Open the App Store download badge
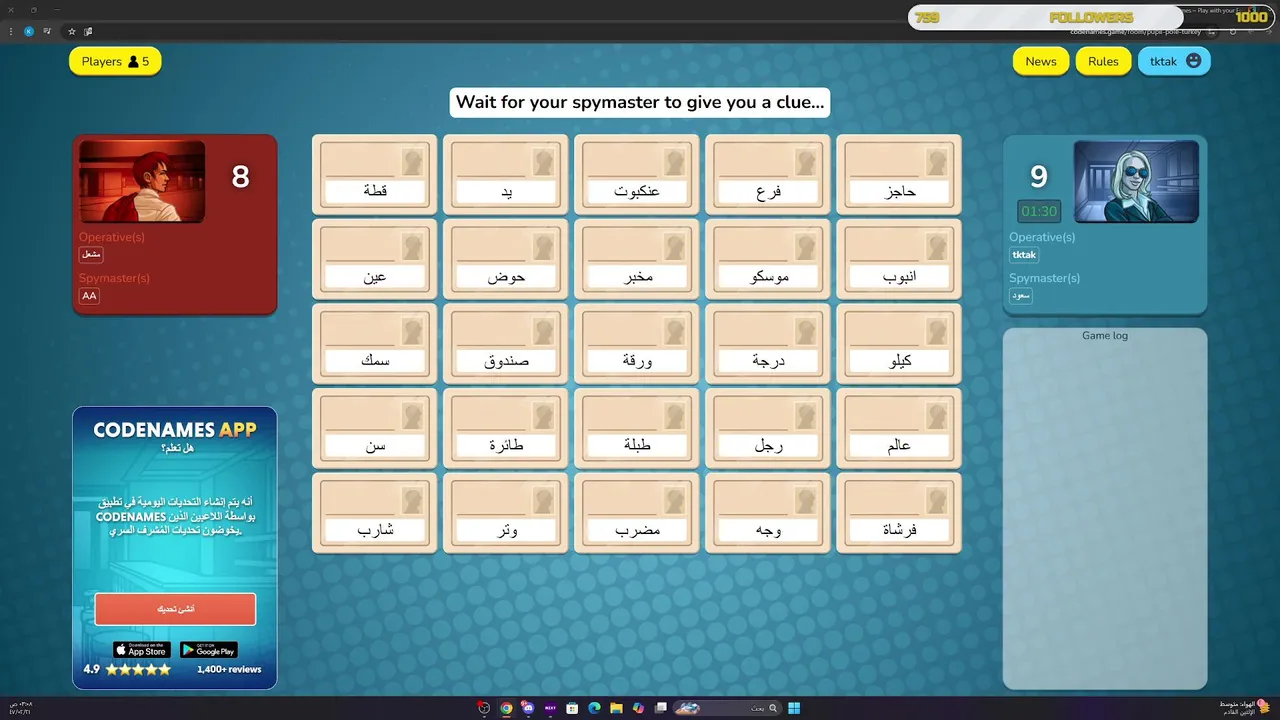The image size is (1280, 720). (141, 650)
